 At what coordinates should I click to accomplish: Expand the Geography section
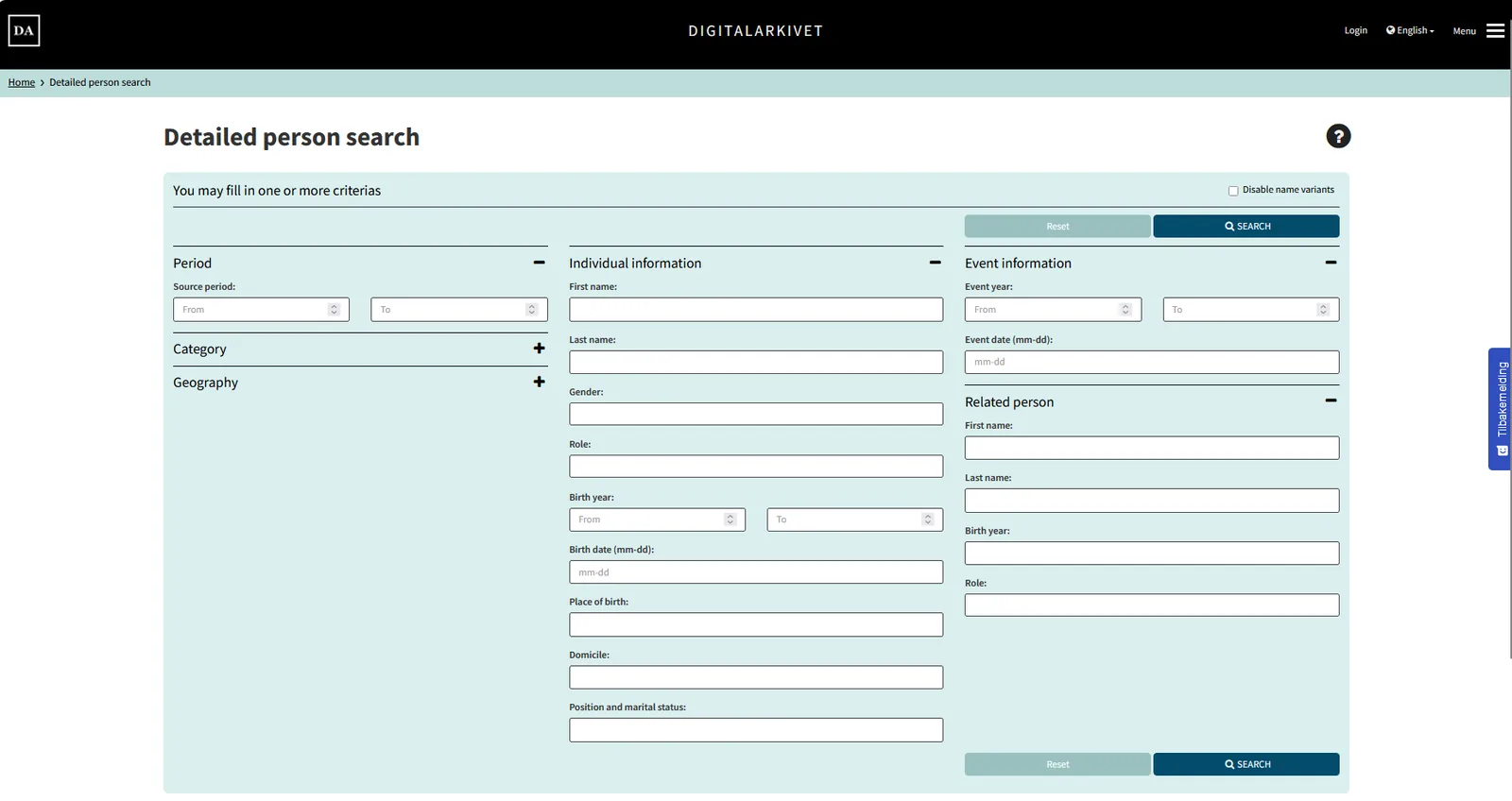(x=540, y=382)
